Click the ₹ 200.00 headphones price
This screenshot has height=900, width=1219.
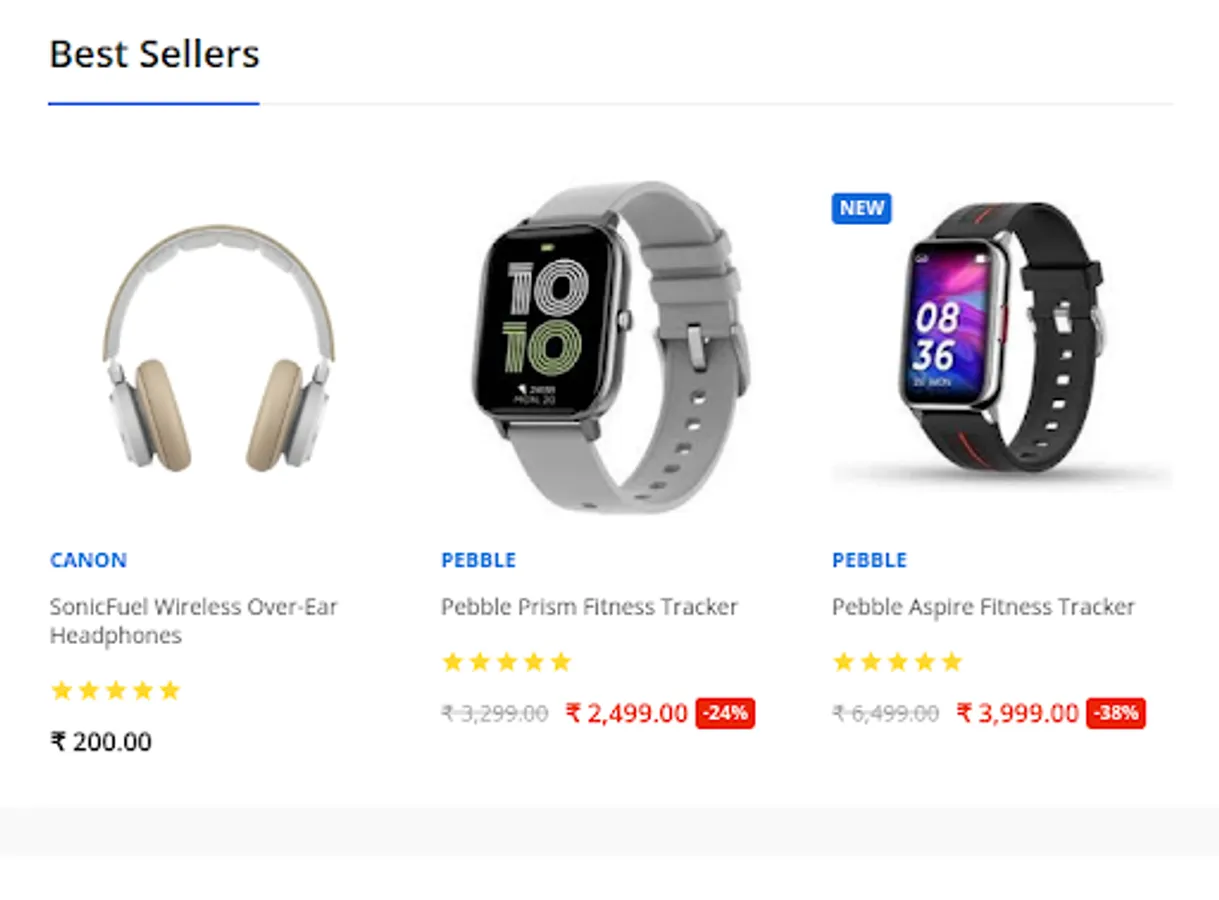(101, 742)
